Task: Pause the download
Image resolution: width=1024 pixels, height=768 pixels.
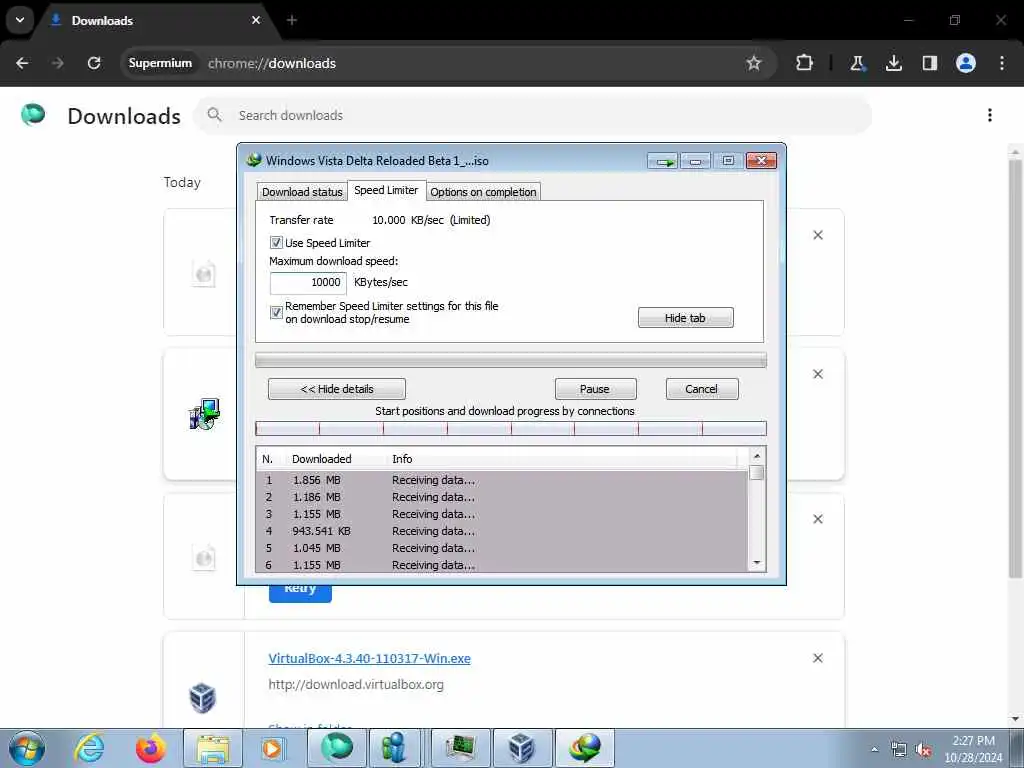Action: 595,389
